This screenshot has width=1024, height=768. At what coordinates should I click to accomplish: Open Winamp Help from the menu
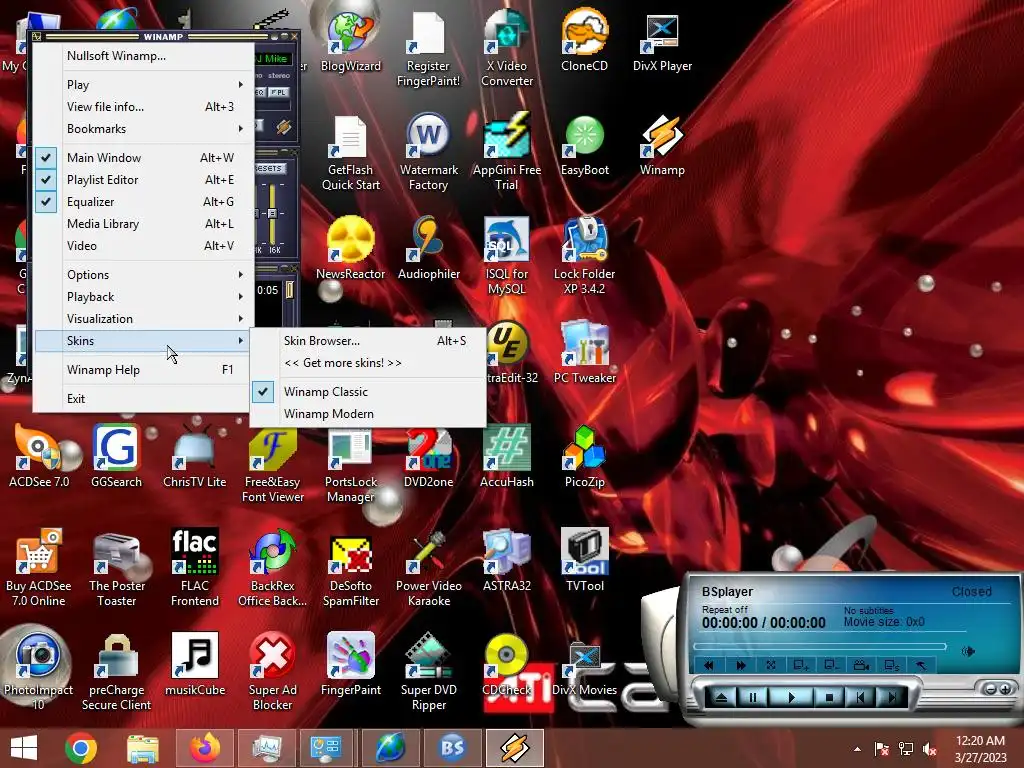141,370
